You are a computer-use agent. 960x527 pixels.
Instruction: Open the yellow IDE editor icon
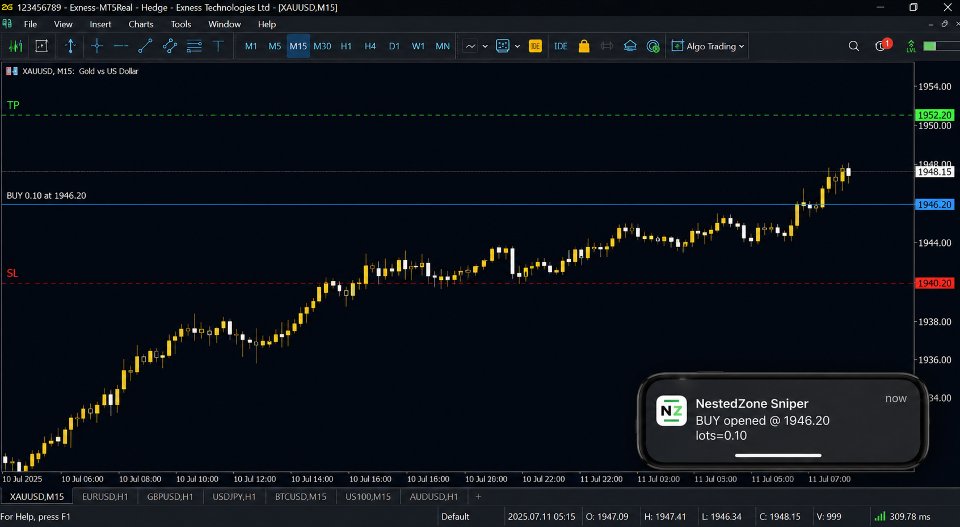click(x=535, y=46)
